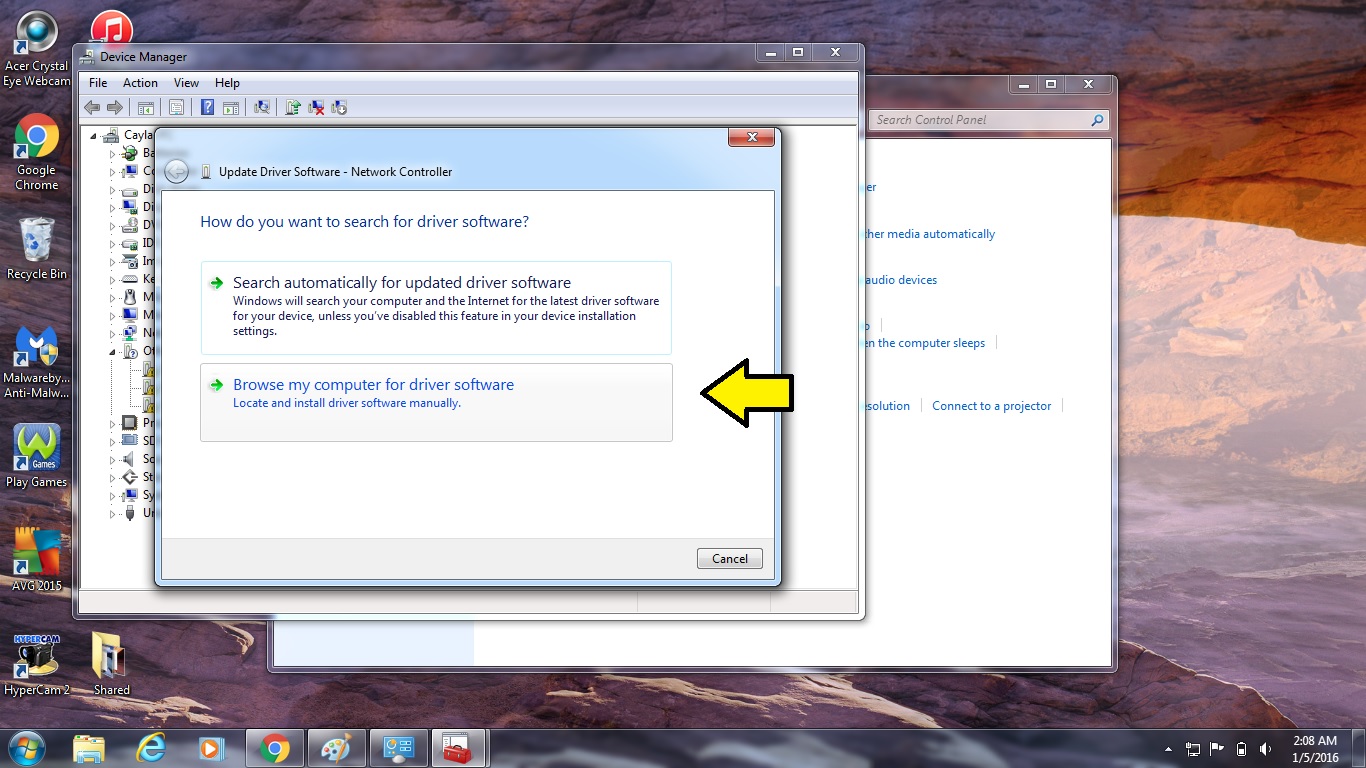Select the Keyboards category icon
The width and height of the screenshot is (1366, 768).
click(x=129, y=279)
